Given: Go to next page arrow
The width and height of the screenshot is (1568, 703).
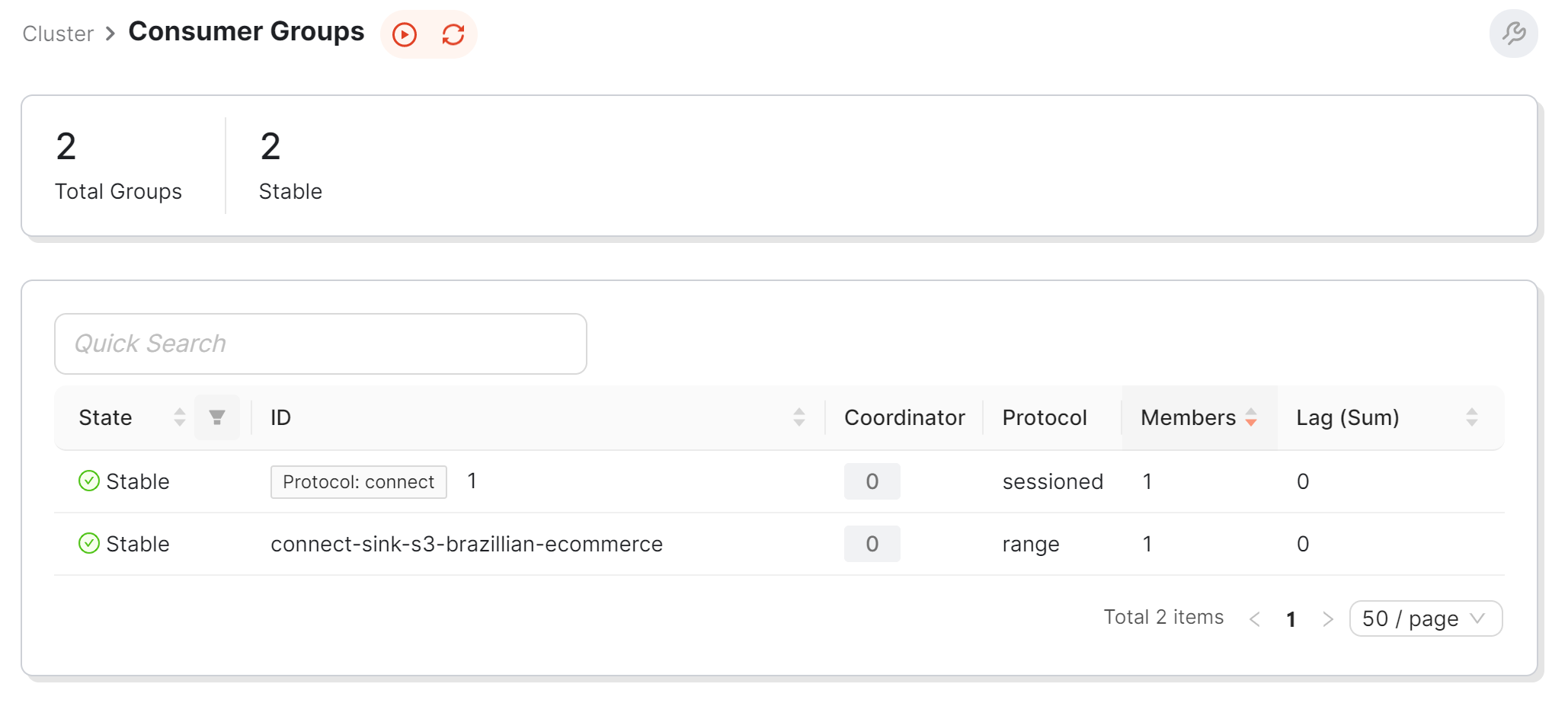Looking at the screenshot, I should (1328, 619).
